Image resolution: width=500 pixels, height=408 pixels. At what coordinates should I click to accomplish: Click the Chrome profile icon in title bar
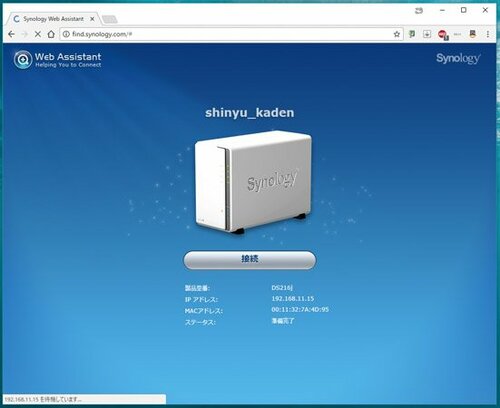[419, 11]
